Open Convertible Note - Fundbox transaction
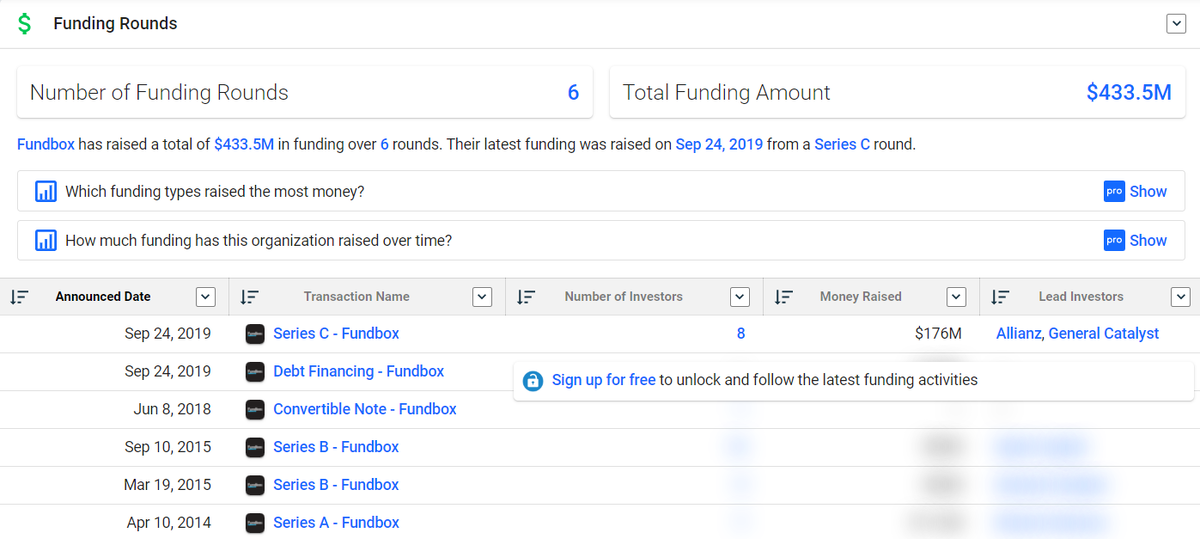 (365, 409)
